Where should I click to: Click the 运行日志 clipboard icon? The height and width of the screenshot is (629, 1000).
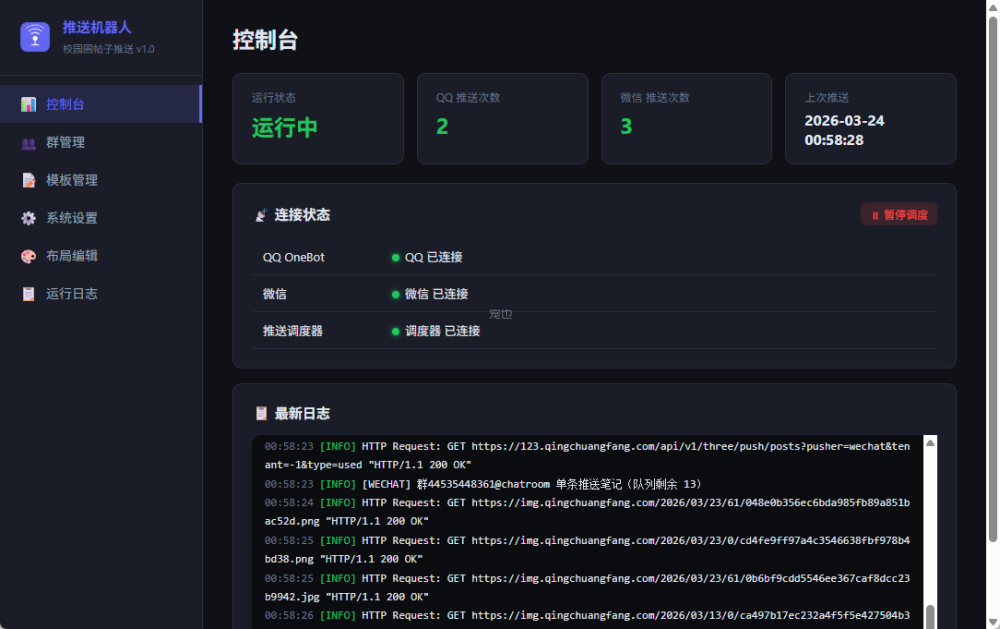coord(28,294)
